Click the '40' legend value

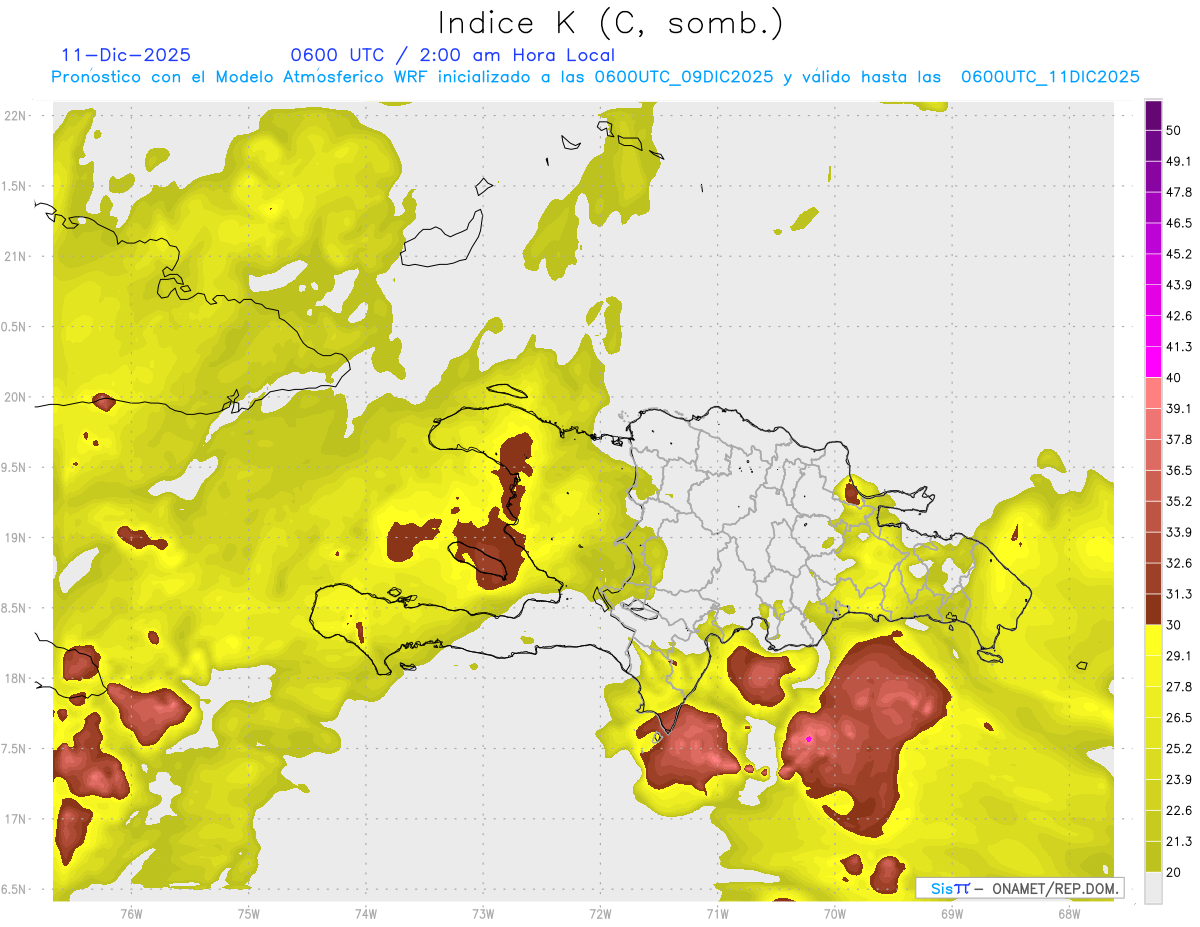click(1174, 378)
